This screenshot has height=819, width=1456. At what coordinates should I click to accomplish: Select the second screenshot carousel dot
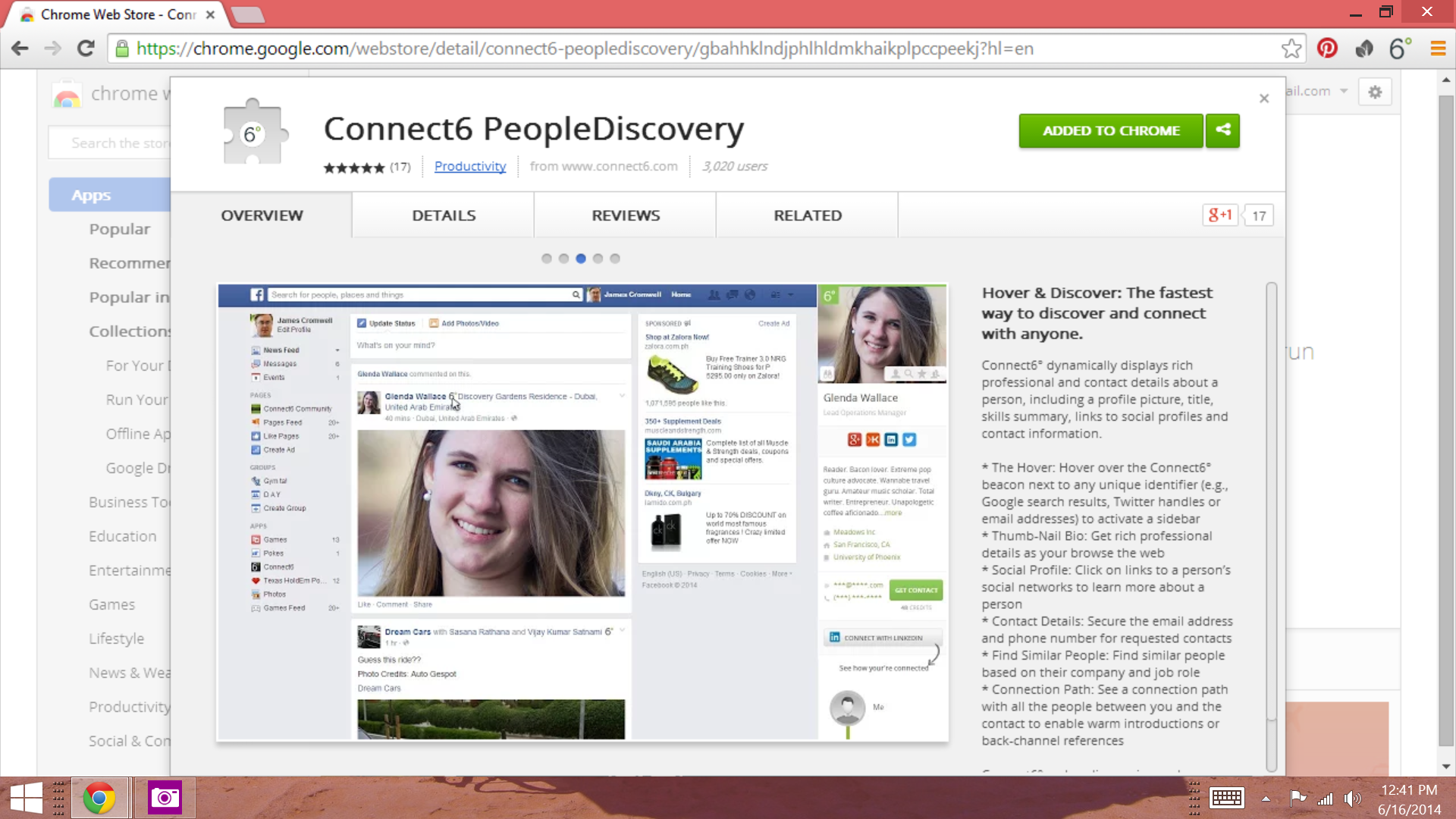tap(563, 259)
